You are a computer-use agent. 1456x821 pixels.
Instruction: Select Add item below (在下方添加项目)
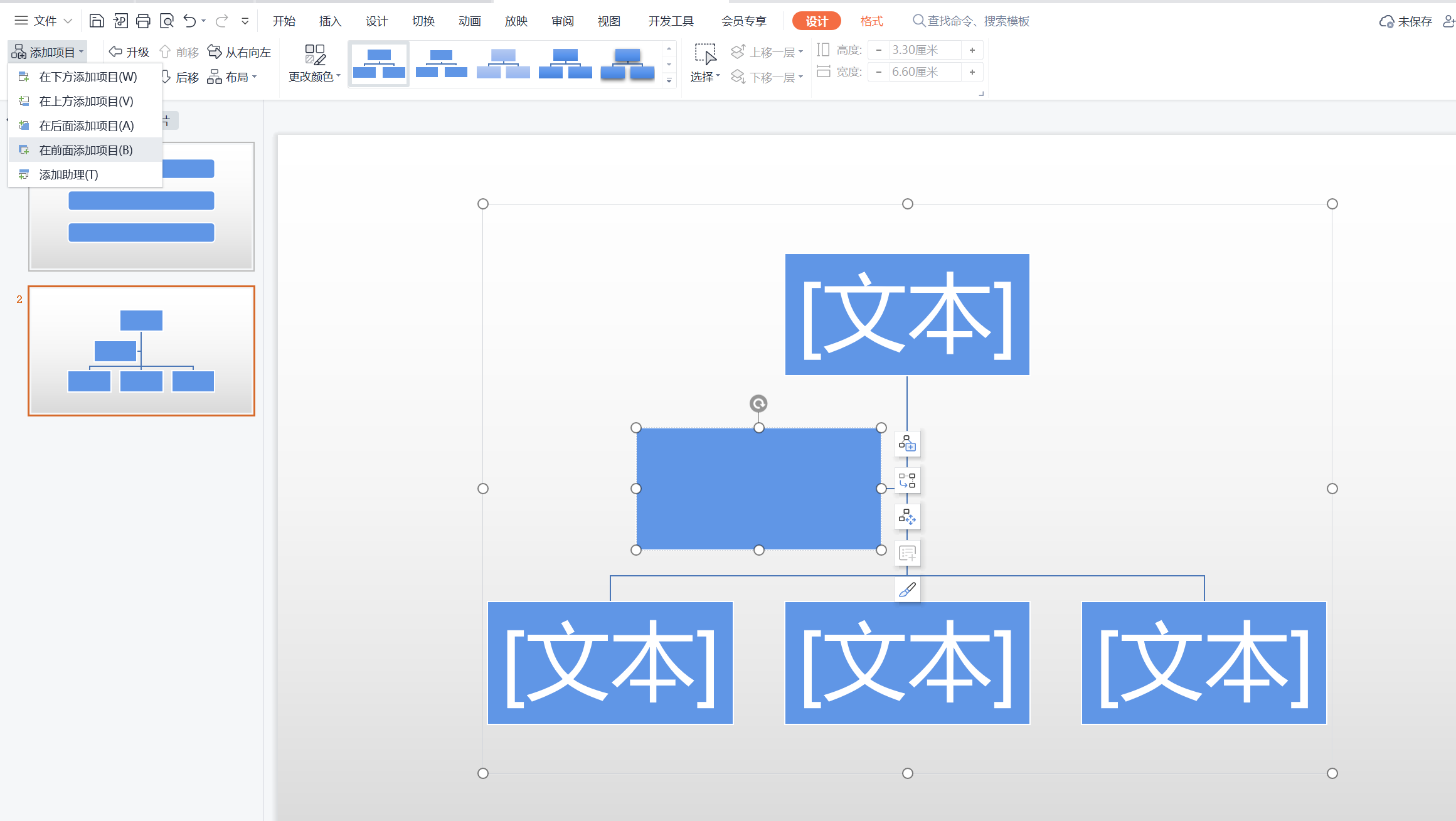(x=88, y=77)
